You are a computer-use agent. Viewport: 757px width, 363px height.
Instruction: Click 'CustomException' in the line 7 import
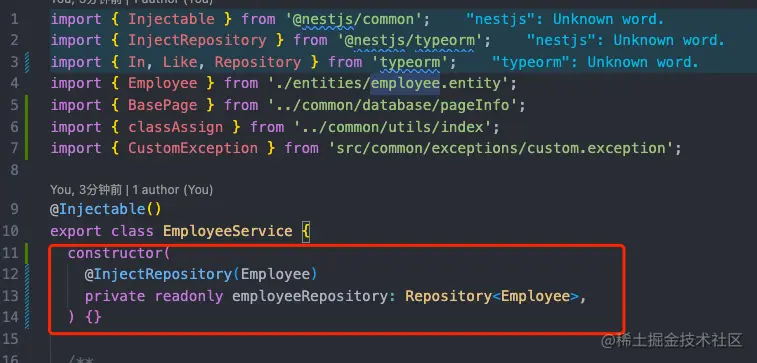[193, 148]
